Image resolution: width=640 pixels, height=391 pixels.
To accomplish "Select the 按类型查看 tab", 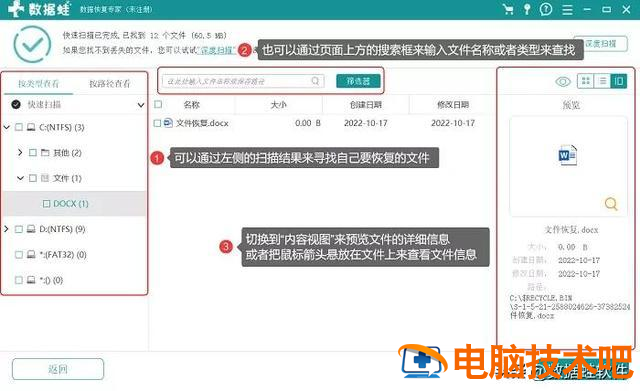I will point(38,84).
